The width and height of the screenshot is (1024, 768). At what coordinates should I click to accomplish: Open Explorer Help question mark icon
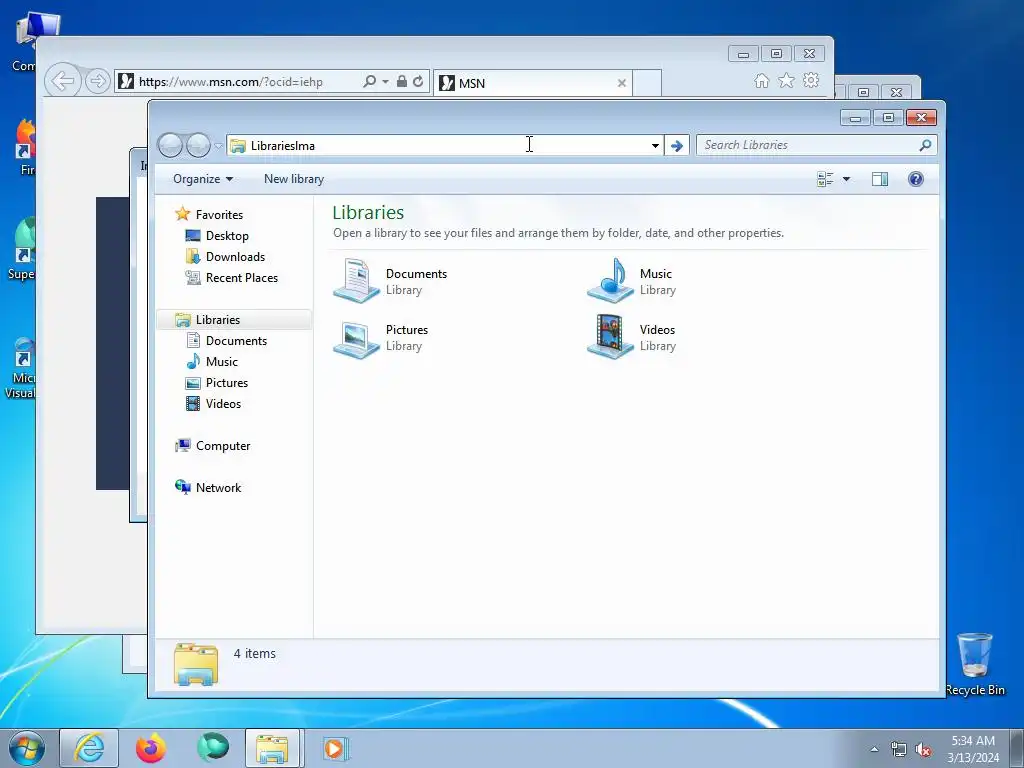(x=916, y=179)
